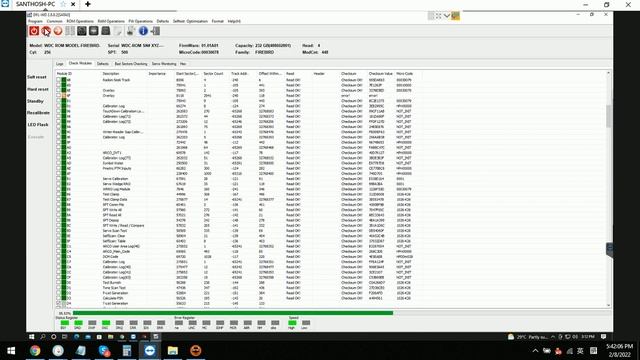
Task: Expand the side panel tab on right edge
Action: pos(609,249)
